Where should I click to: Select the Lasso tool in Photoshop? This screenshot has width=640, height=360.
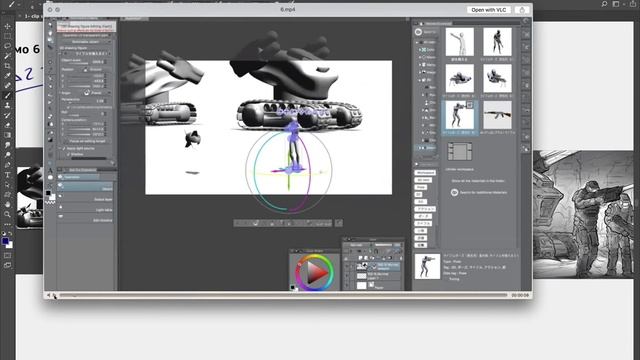coord(7,46)
